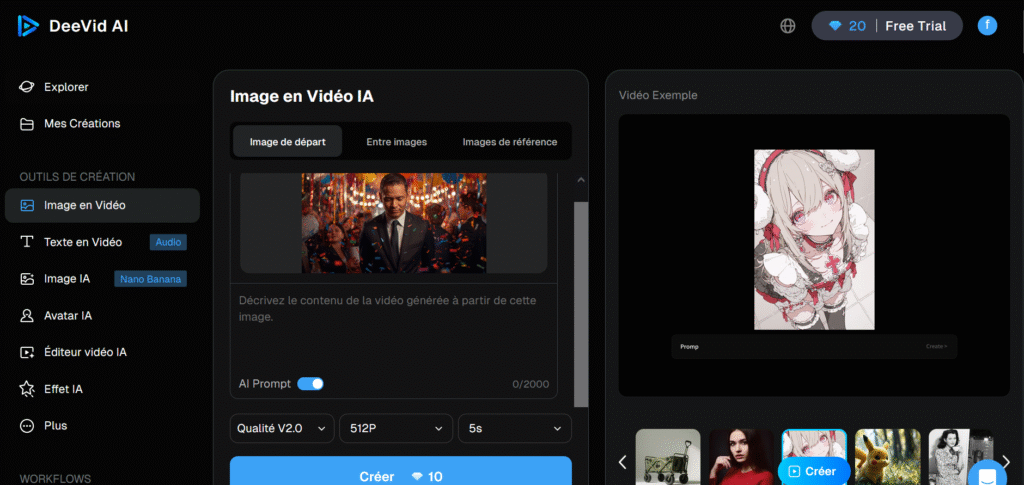This screenshot has height=485, width=1024.
Task: Open Explorer from the sidebar
Action: [66, 87]
